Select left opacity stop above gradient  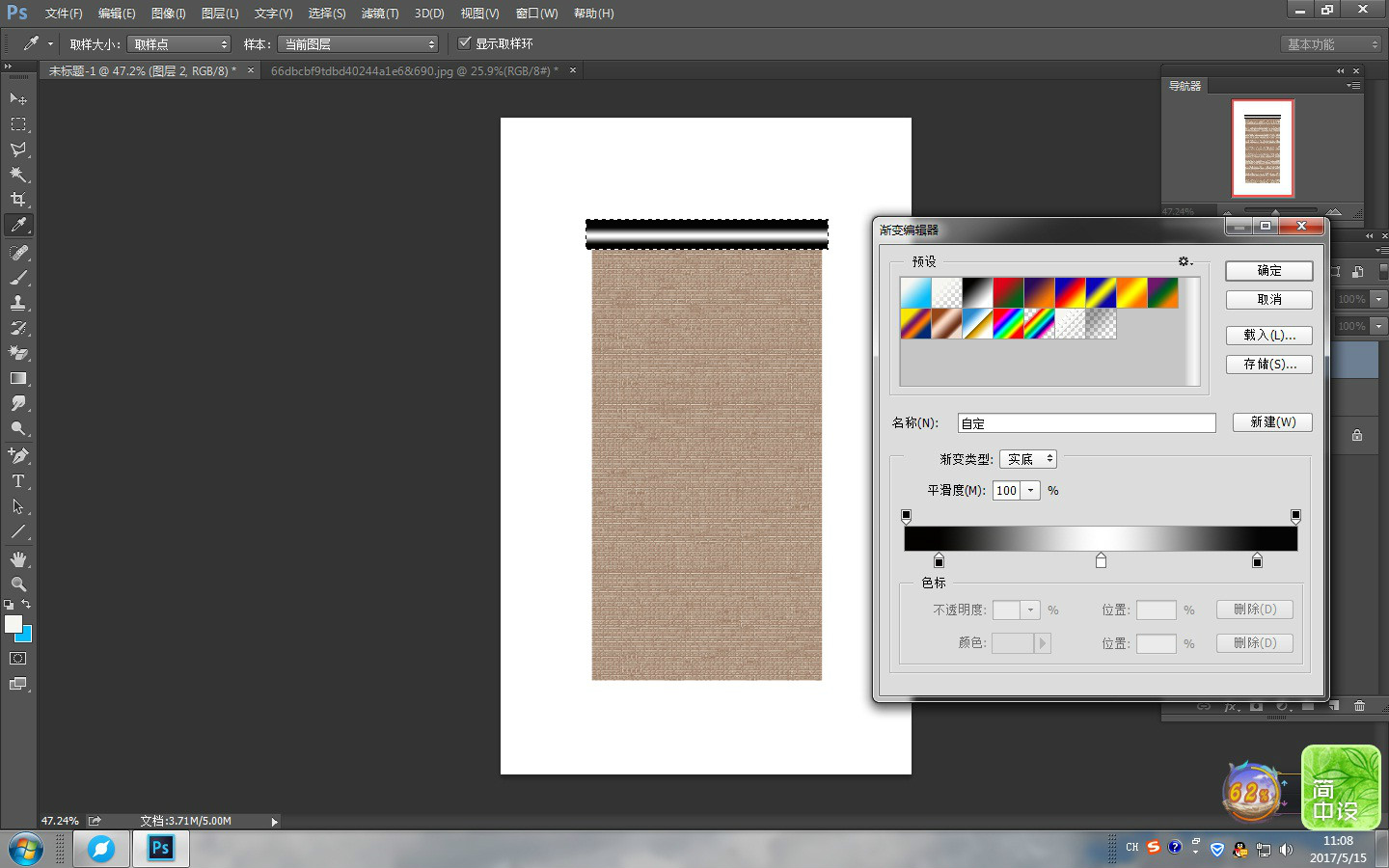[x=906, y=517]
